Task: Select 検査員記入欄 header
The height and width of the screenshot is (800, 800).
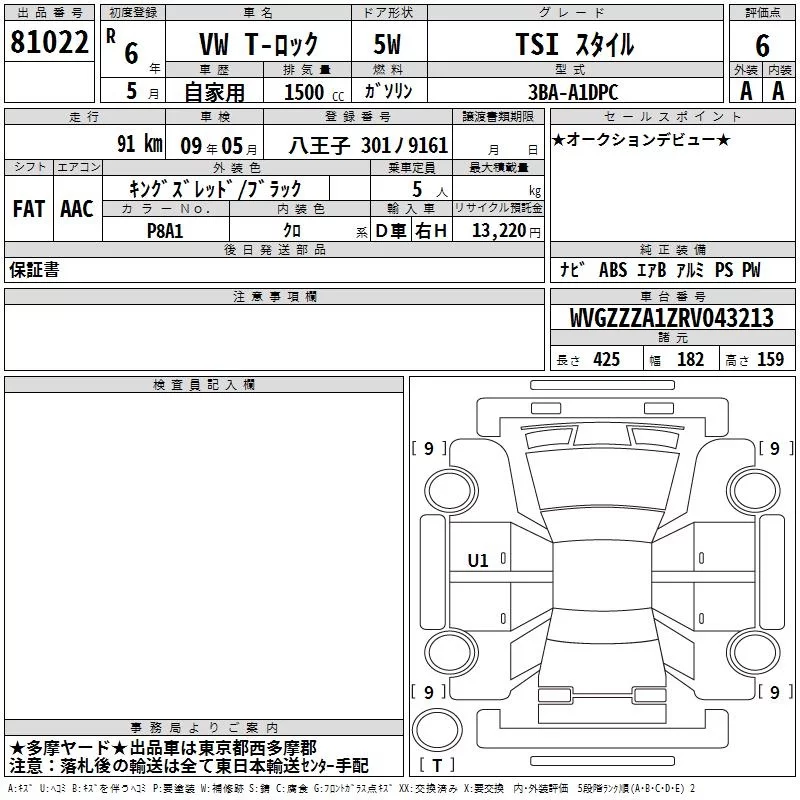Action: click(204, 385)
